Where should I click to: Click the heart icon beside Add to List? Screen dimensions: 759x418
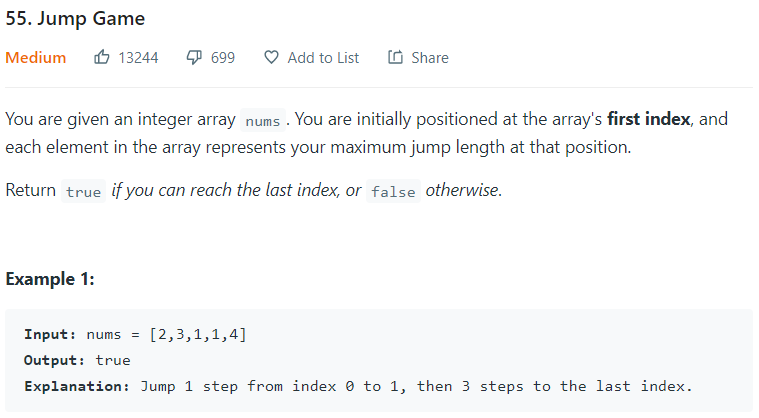tap(272, 57)
